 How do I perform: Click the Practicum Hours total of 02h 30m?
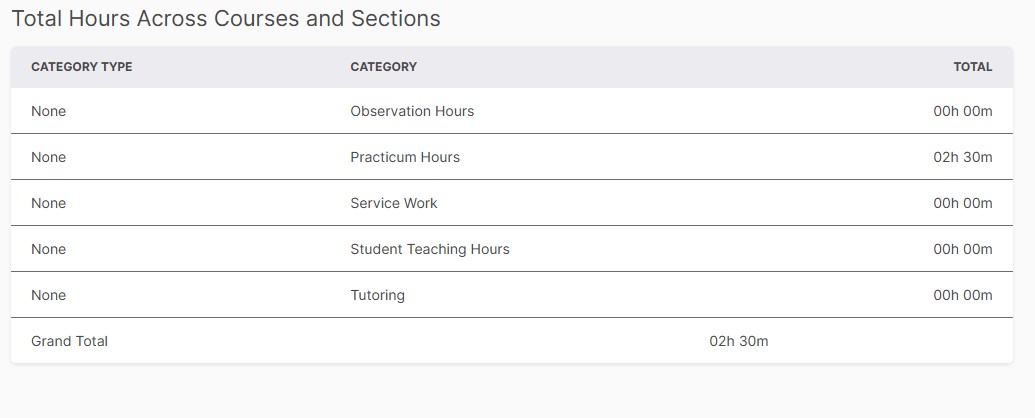[x=962, y=157]
